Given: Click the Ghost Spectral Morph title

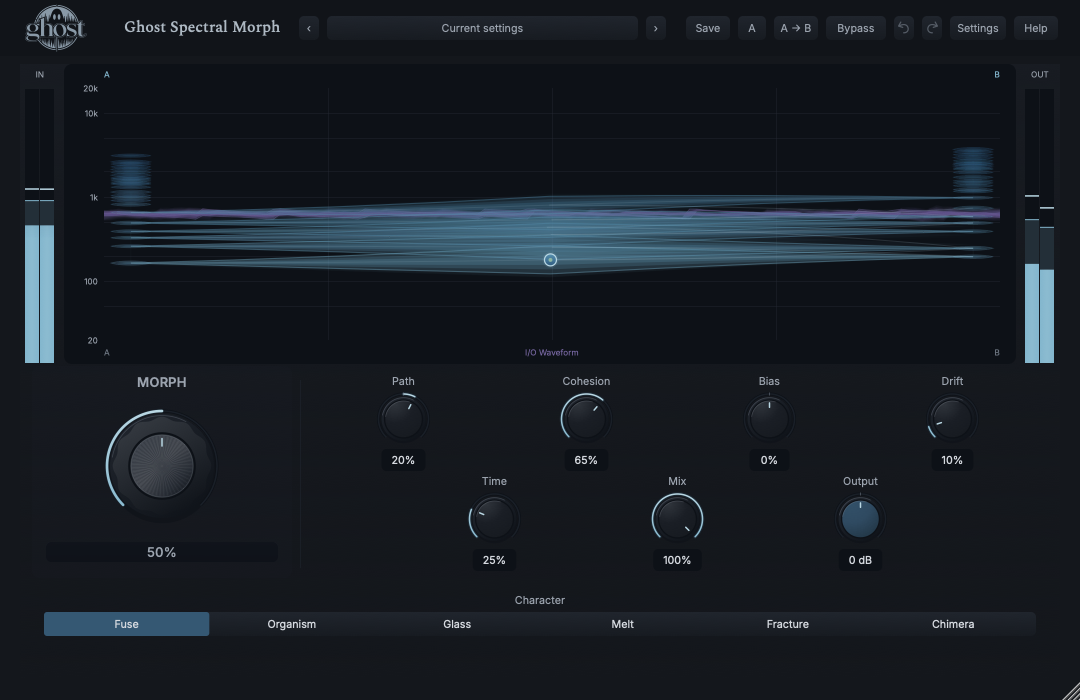Looking at the screenshot, I should (202, 28).
